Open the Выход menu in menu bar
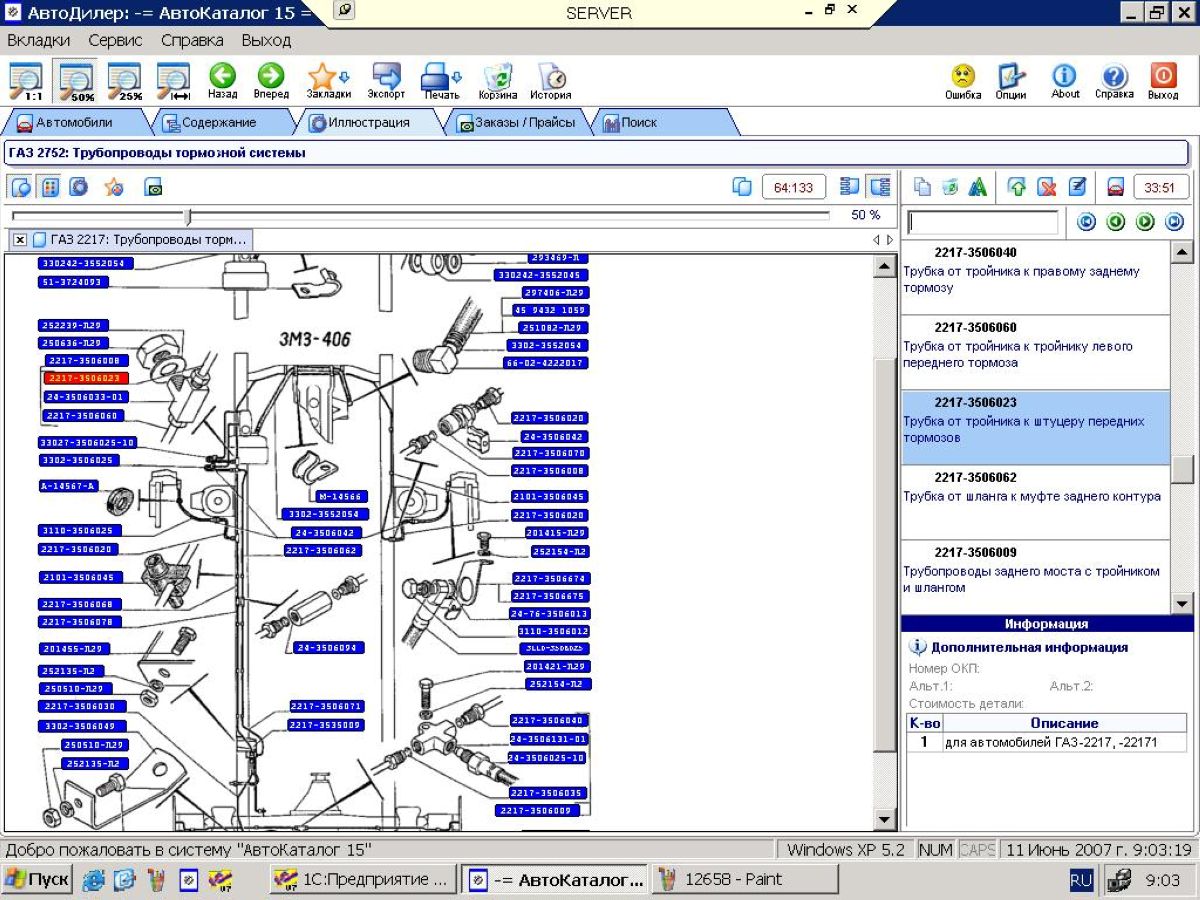The width and height of the screenshot is (1200, 900). pyautogui.click(x=266, y=40)
